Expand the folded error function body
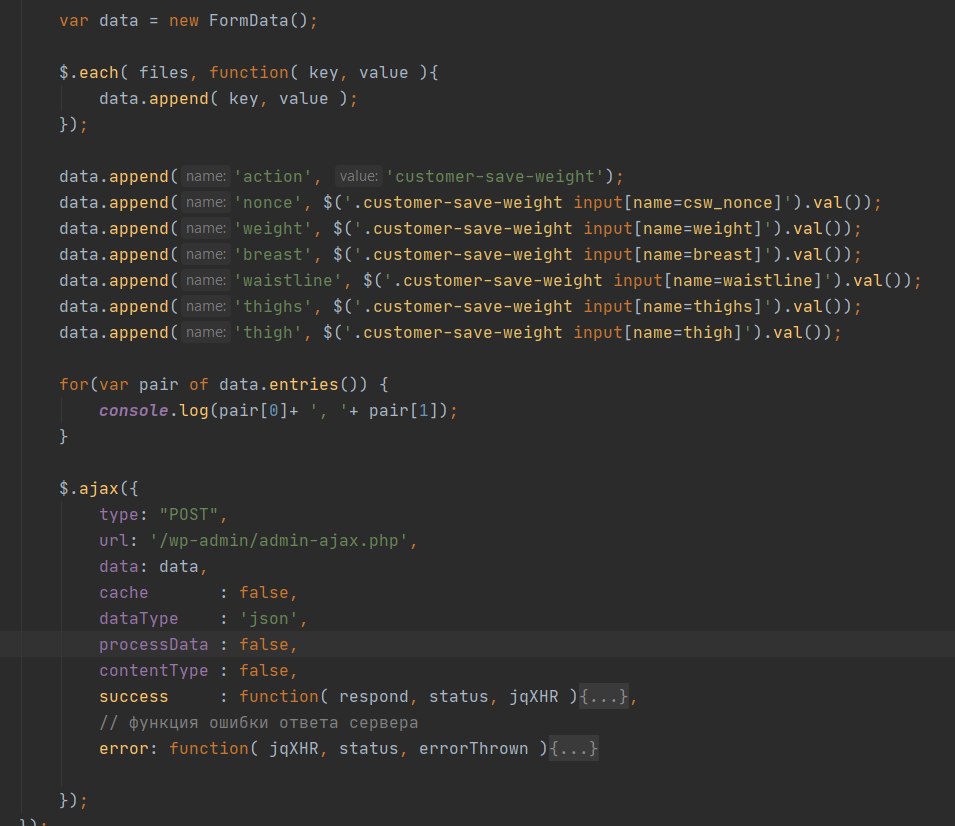Screen dimensions: 955x826 click(574, 748)
